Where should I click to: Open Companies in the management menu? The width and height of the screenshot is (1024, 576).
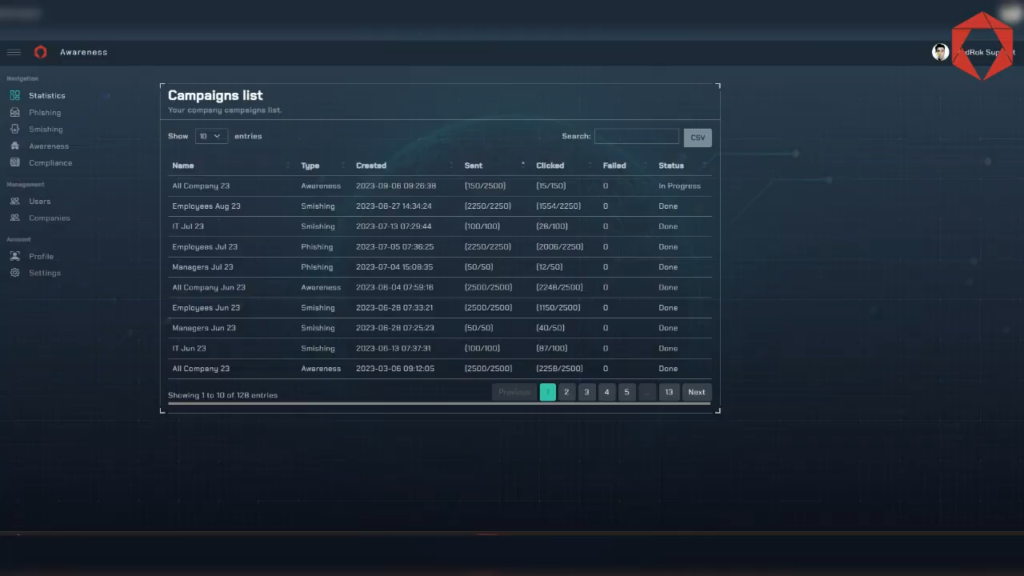coord(49,218)
